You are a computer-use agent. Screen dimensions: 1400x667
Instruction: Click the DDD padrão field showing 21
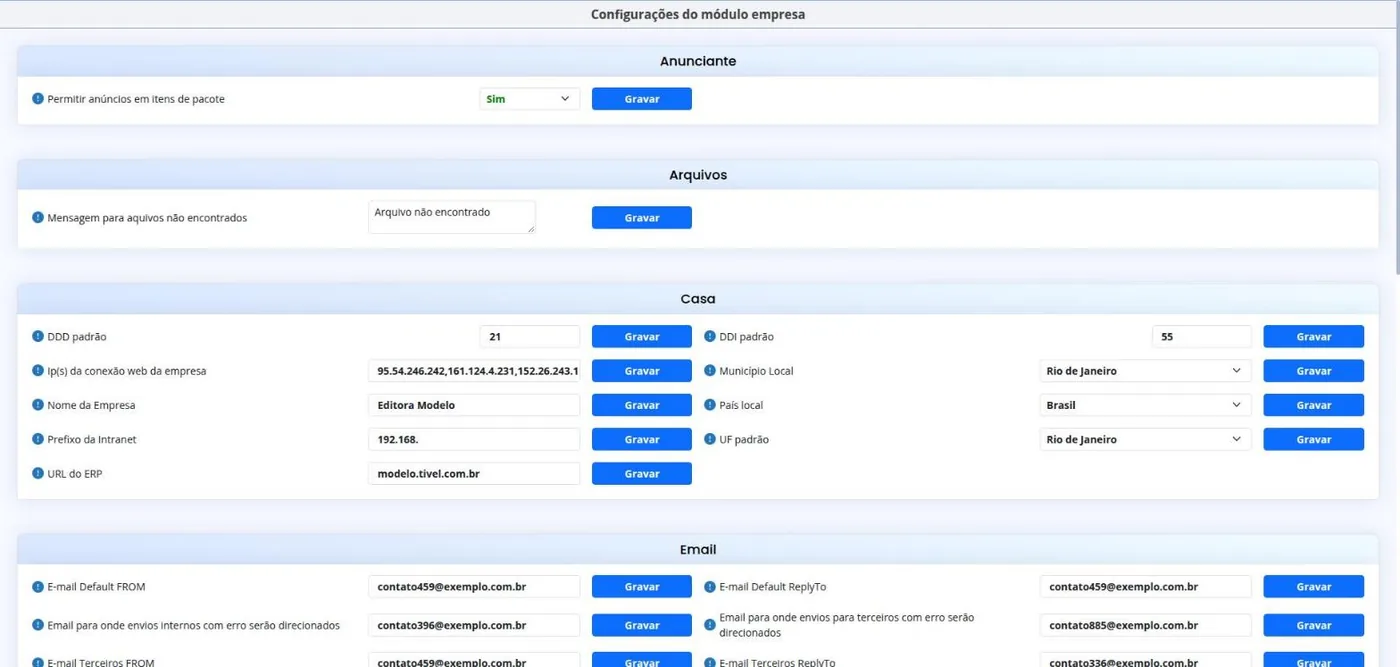click(530, 337)
